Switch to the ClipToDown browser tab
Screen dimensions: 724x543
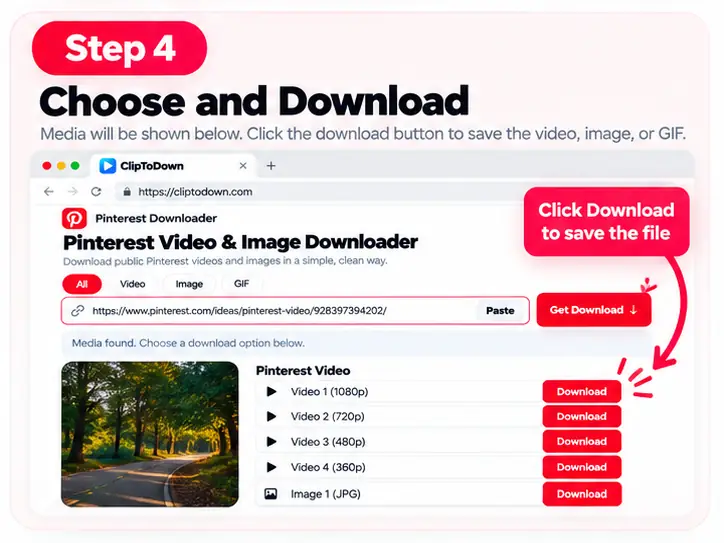(x=174, y=166)
